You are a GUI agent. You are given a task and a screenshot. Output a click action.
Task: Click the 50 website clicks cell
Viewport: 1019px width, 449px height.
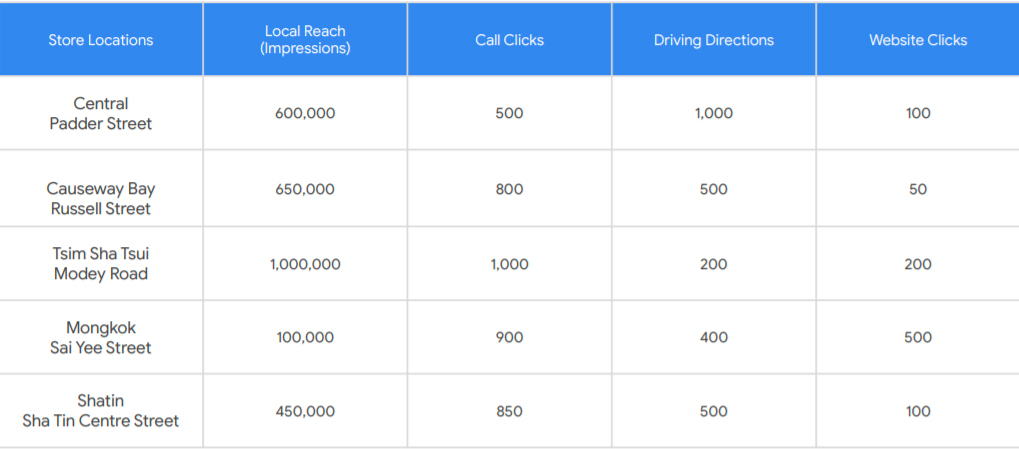click(x=918, y=189)
